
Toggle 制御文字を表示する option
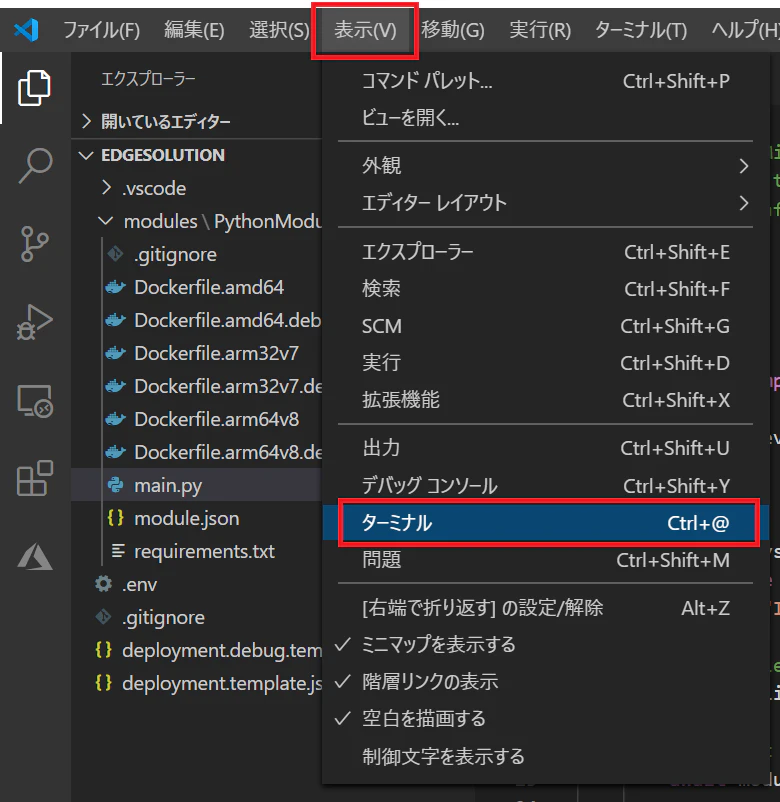545,756
